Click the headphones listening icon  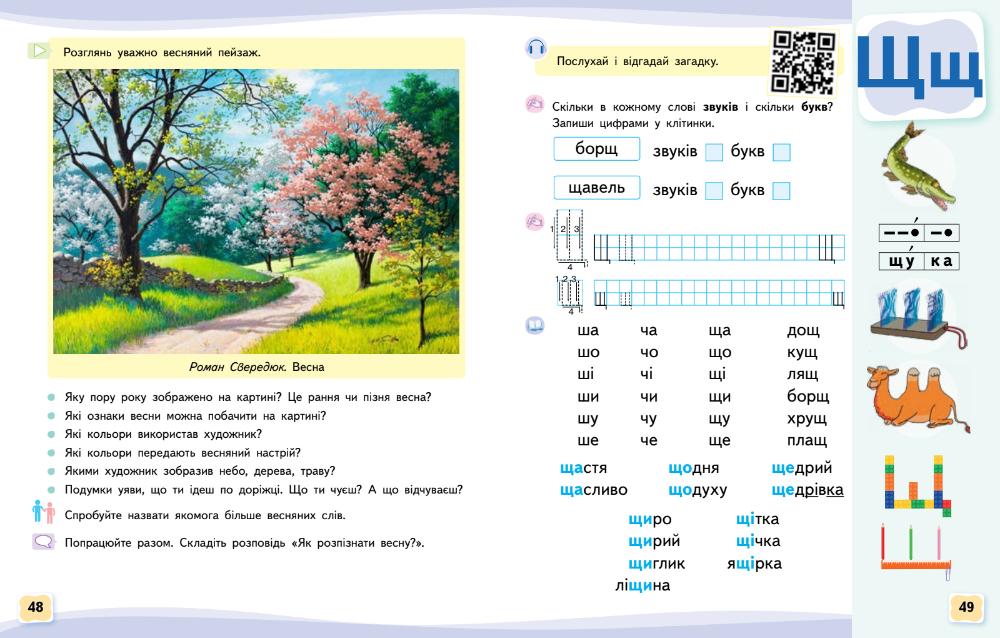(x=536, y=48)
